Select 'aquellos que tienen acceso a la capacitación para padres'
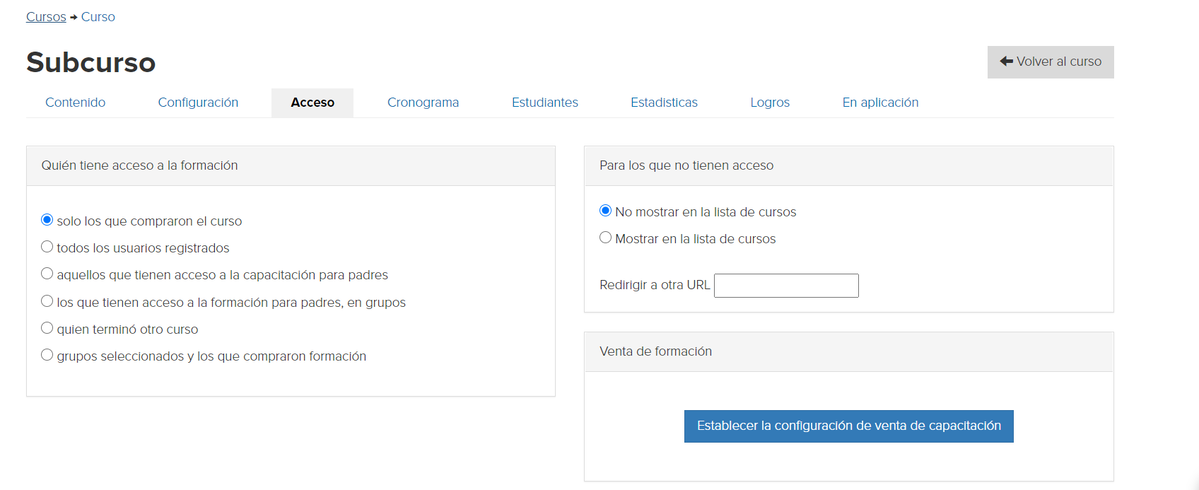The height and width of the screenshot is (490, 1199). [47, 274]
